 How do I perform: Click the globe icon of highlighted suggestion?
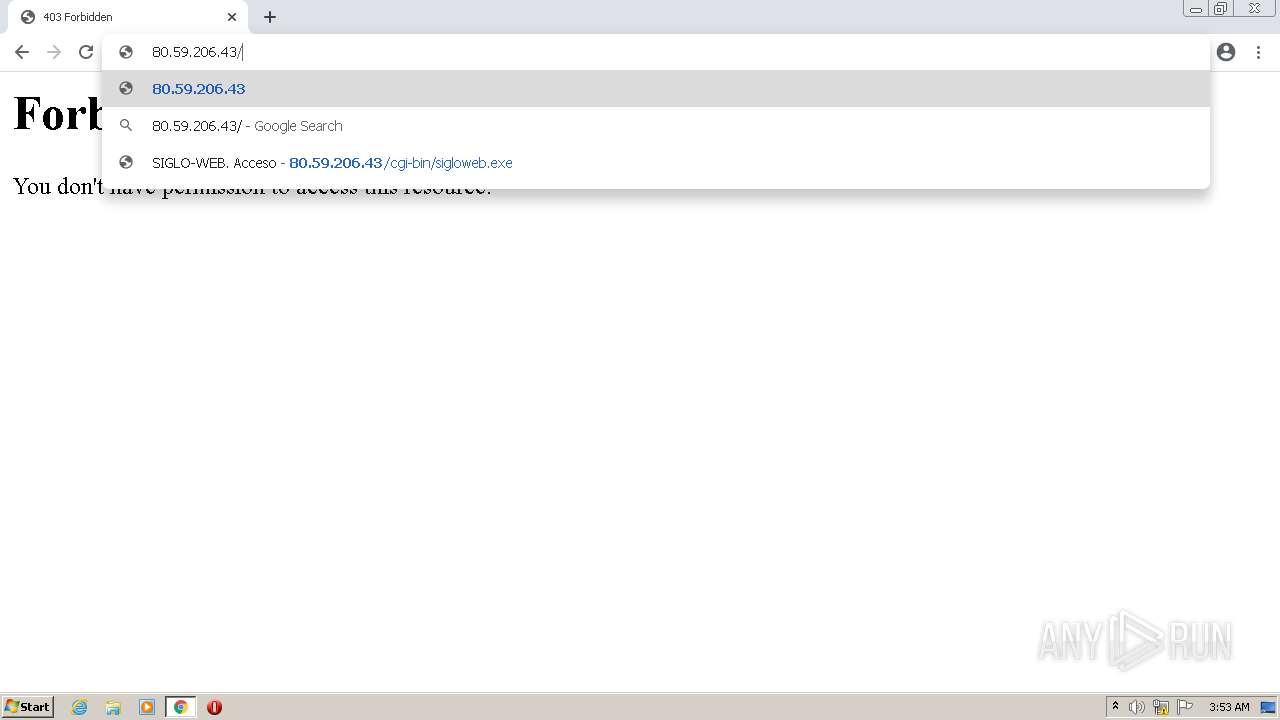pos(126,89)
